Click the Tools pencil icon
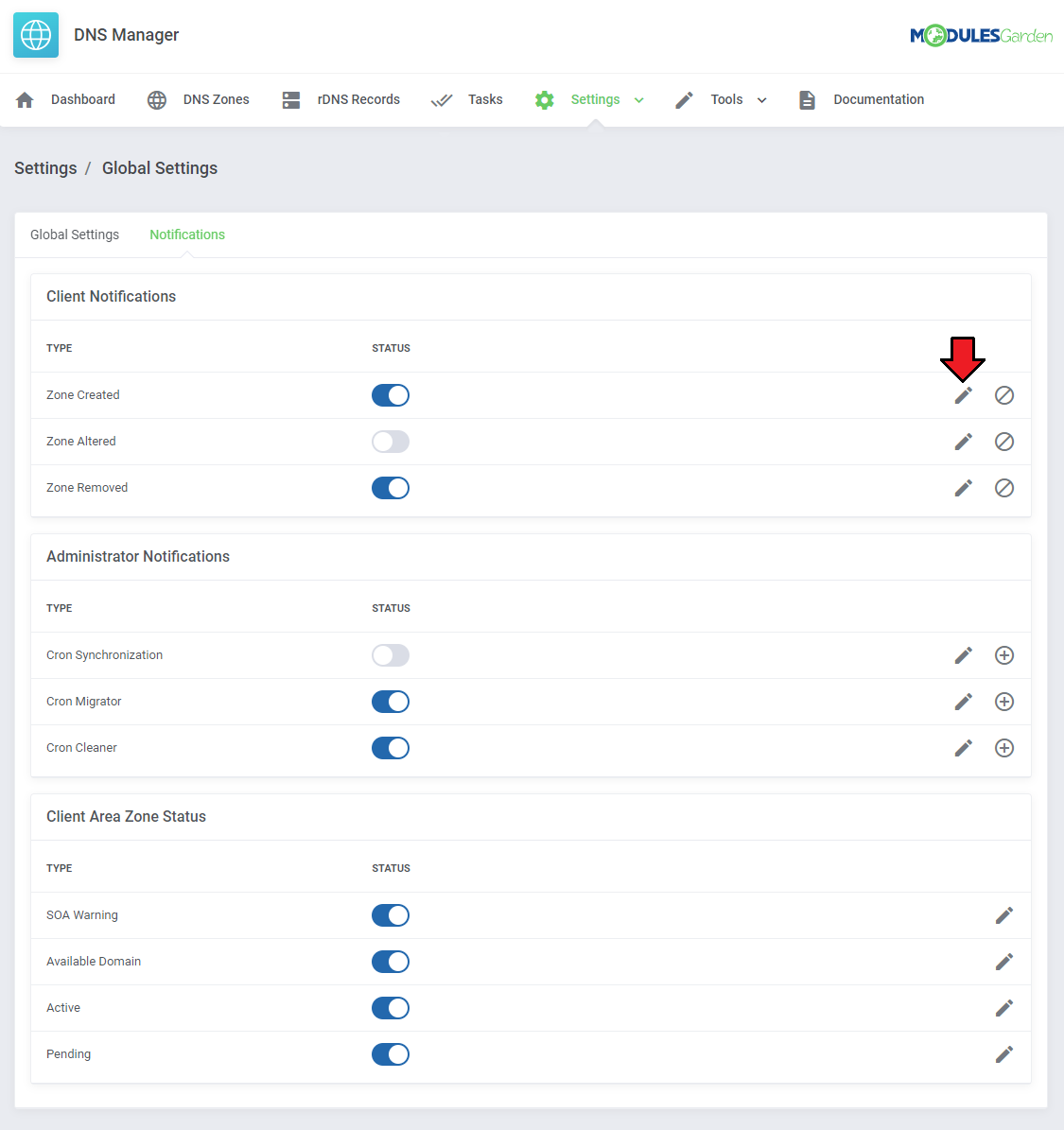 [684, 100]
